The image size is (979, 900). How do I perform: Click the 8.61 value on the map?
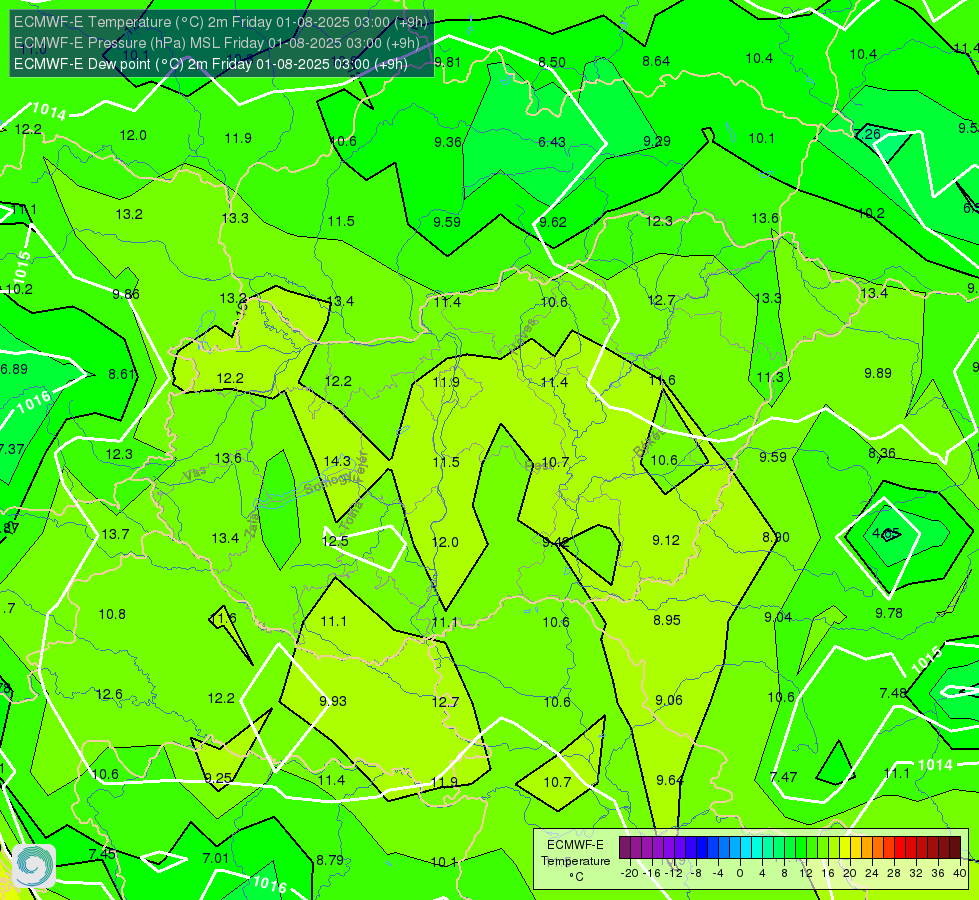[122, 374]
